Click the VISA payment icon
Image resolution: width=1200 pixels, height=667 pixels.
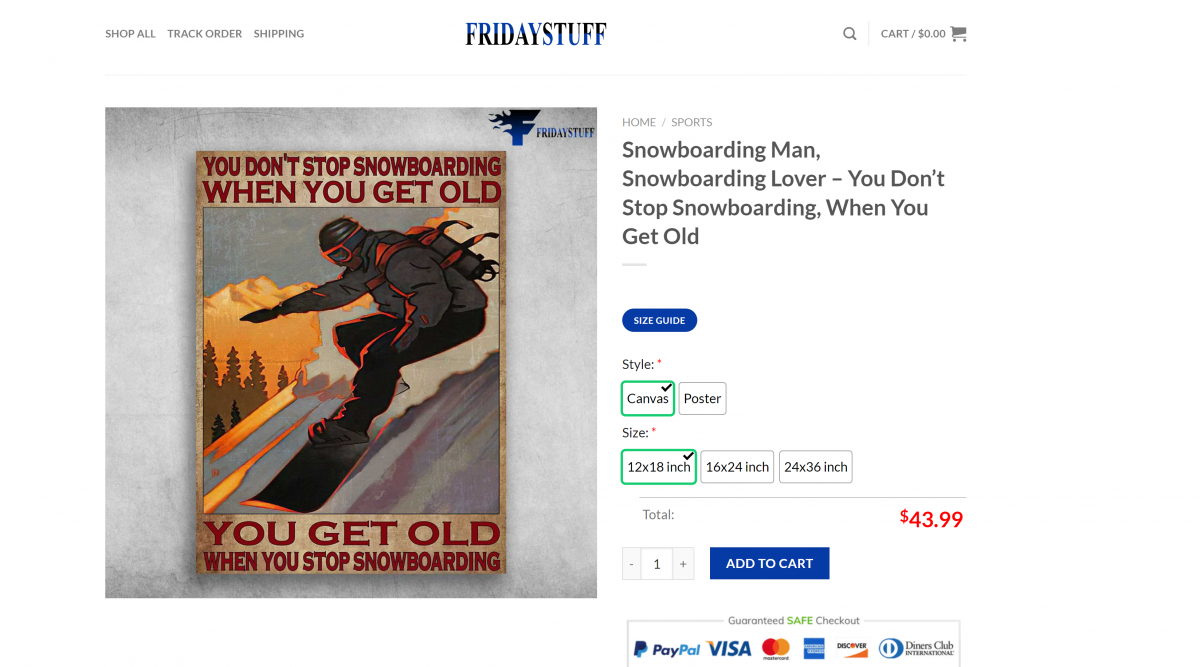729,649
